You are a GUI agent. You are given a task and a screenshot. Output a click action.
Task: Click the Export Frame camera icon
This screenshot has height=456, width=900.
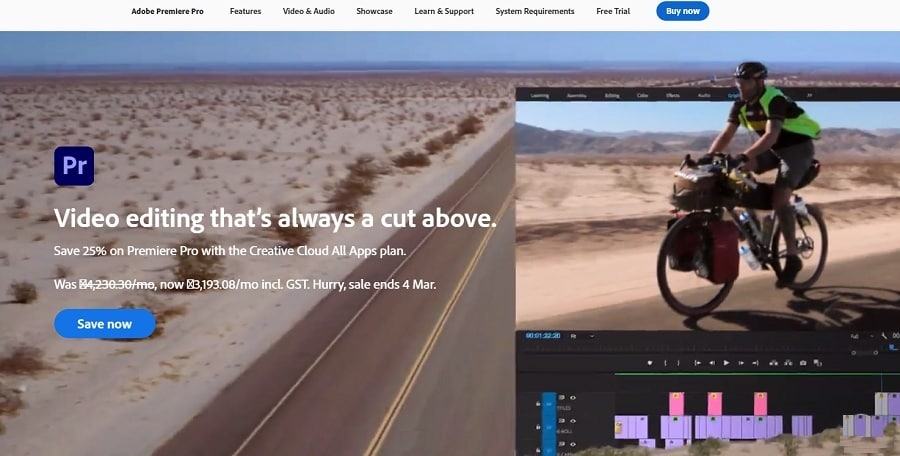tap(803, 363)
